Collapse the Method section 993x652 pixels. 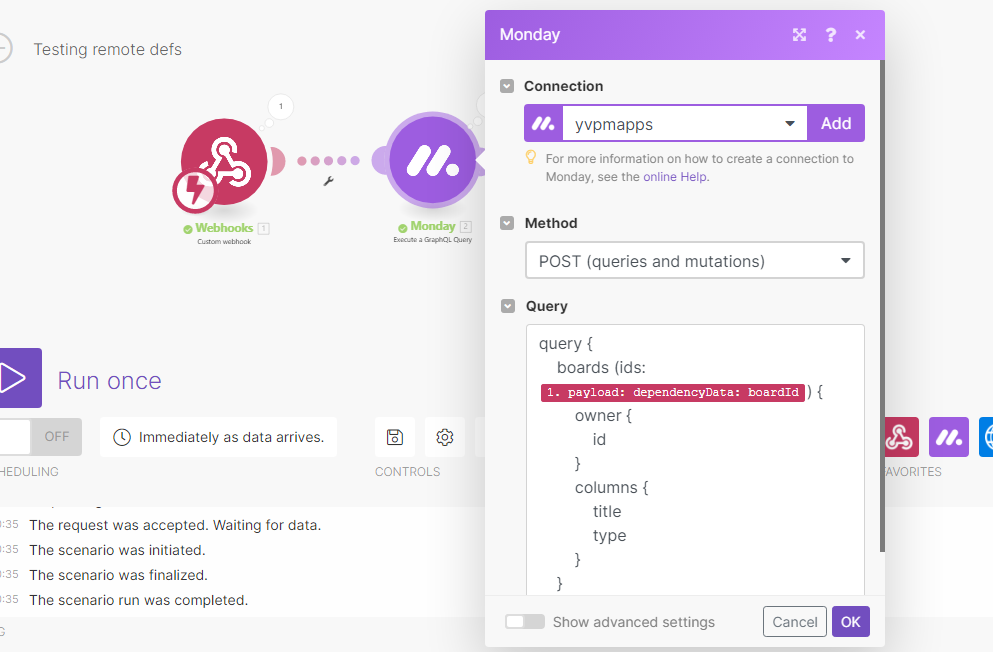507,223
